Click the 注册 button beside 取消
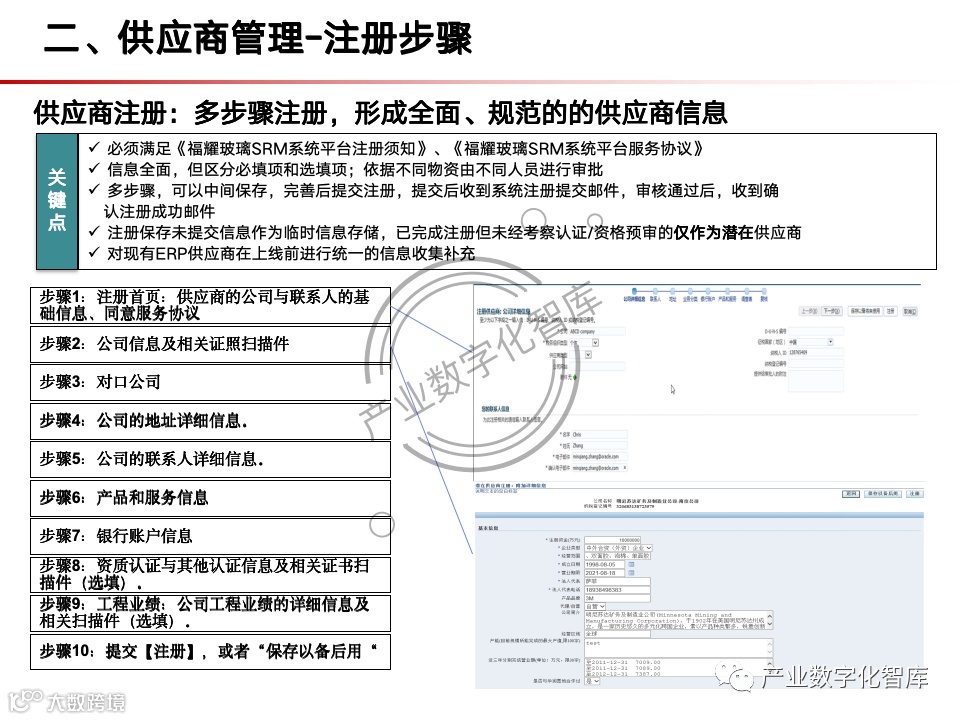Image resolution: width=960 pixels, height=720 pixels. point(891,311)
